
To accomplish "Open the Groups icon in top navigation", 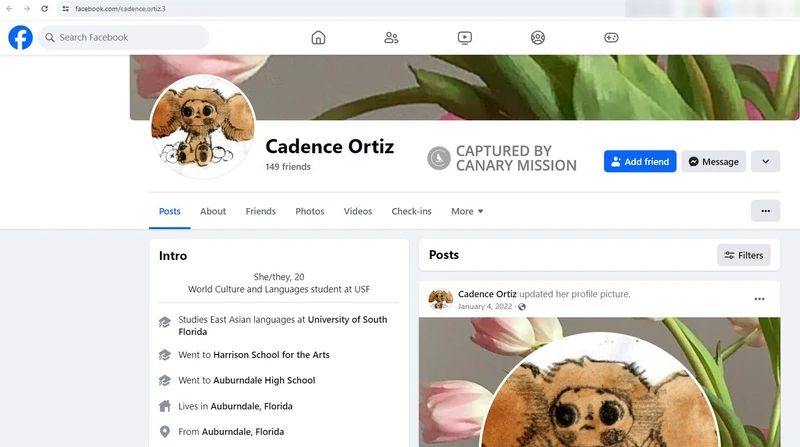I will [x=538, y=38].
